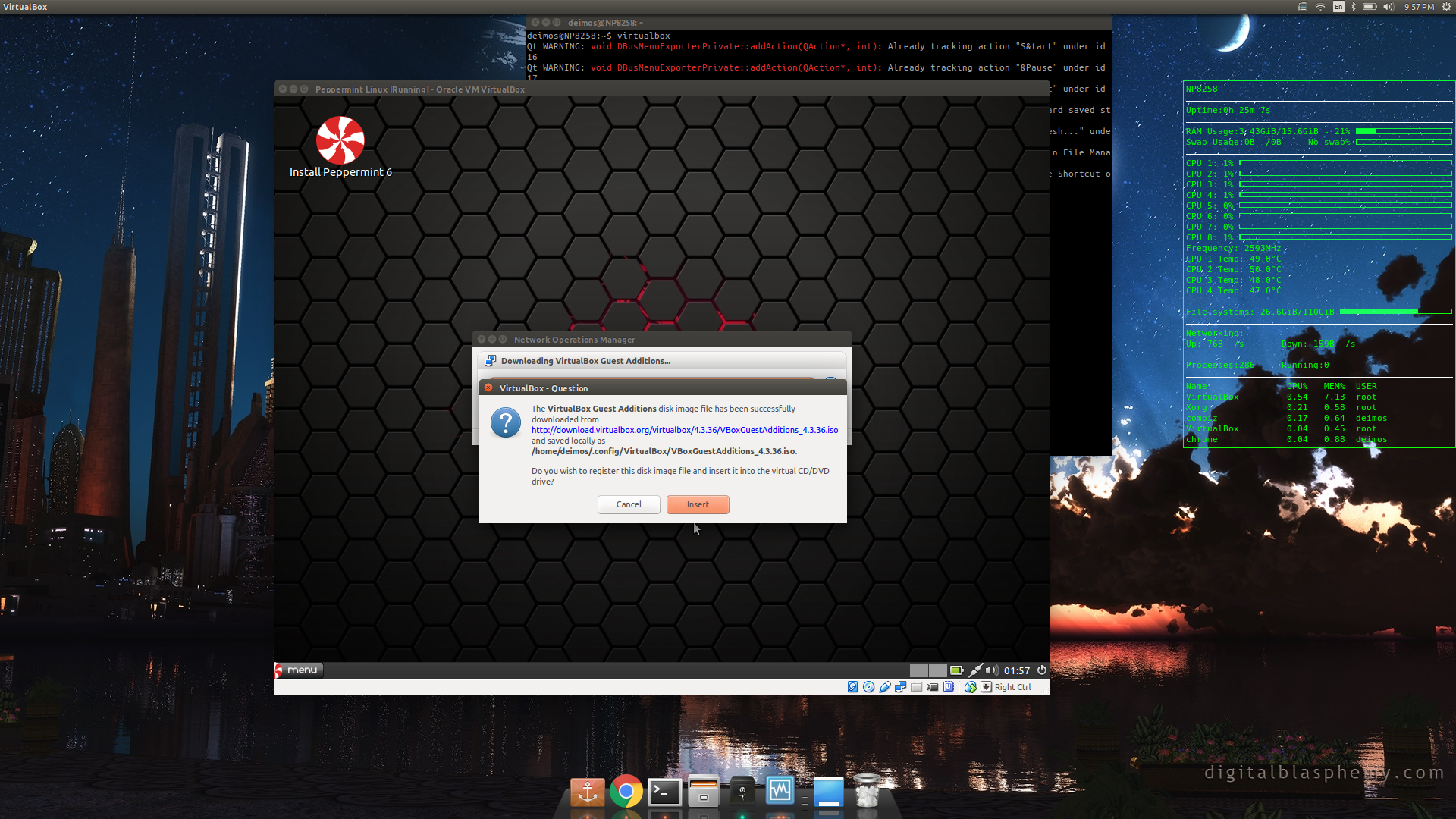Open Terminal from the dock
Screen dimensions: 1456x819
tap(664, 792)
